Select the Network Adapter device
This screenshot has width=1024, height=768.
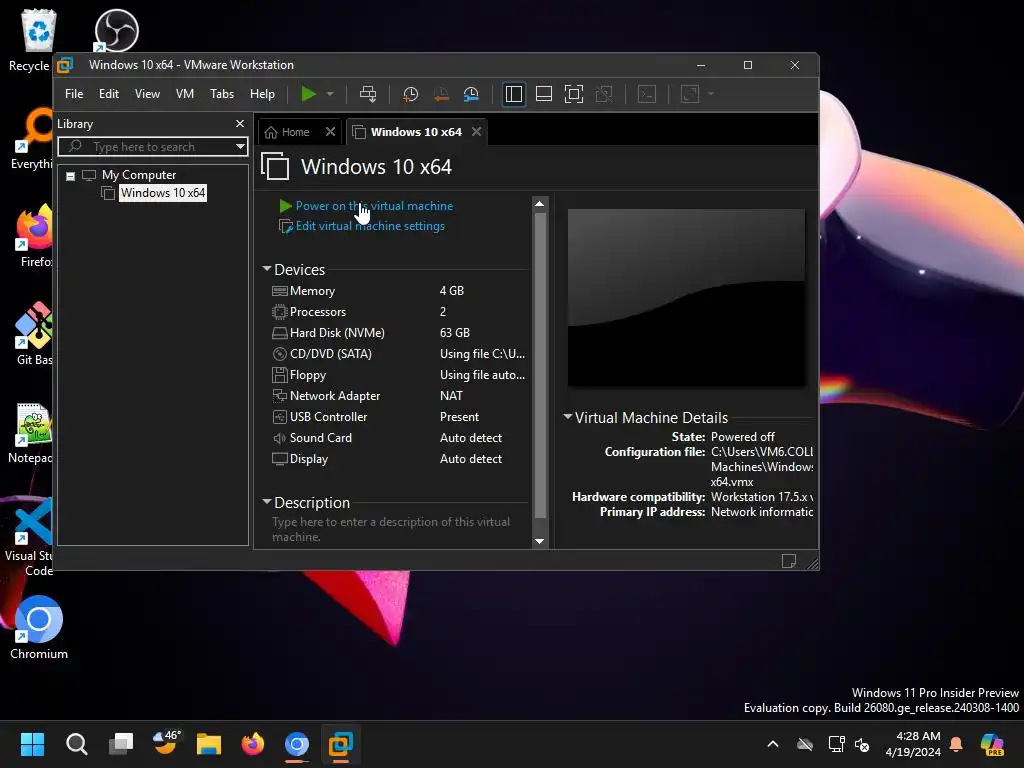pyautogui.click(x=398, y=396)
